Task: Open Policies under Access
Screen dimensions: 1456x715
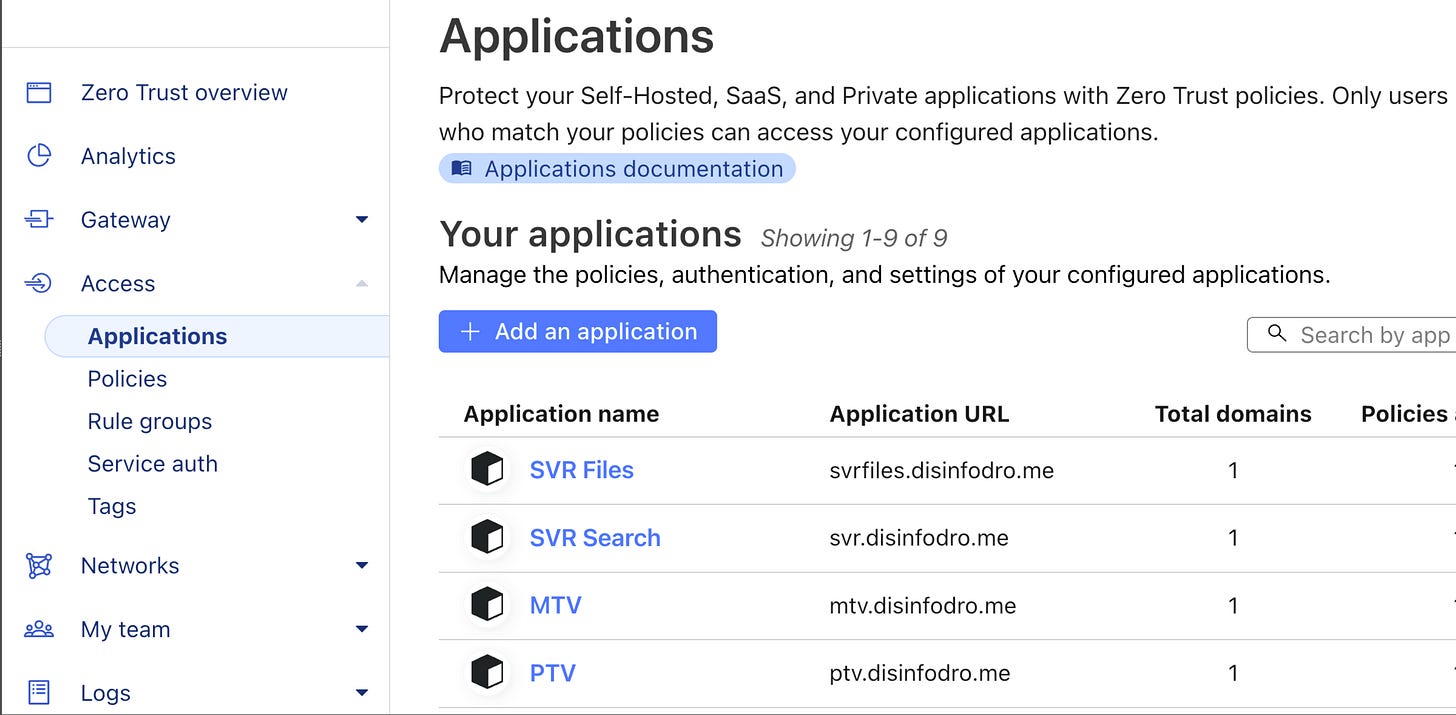Action: click(127, 379)
